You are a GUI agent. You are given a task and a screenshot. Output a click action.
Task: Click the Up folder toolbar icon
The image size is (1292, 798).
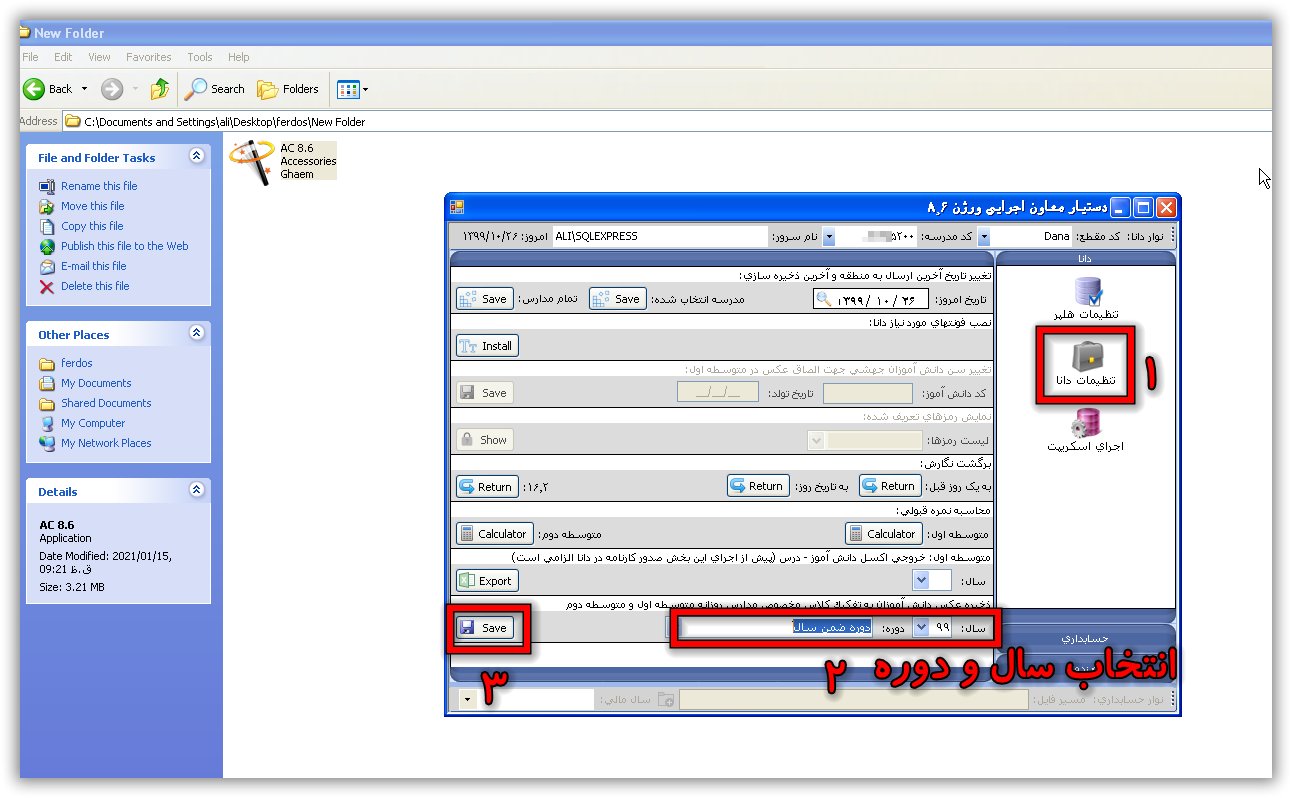pos(160,89)
